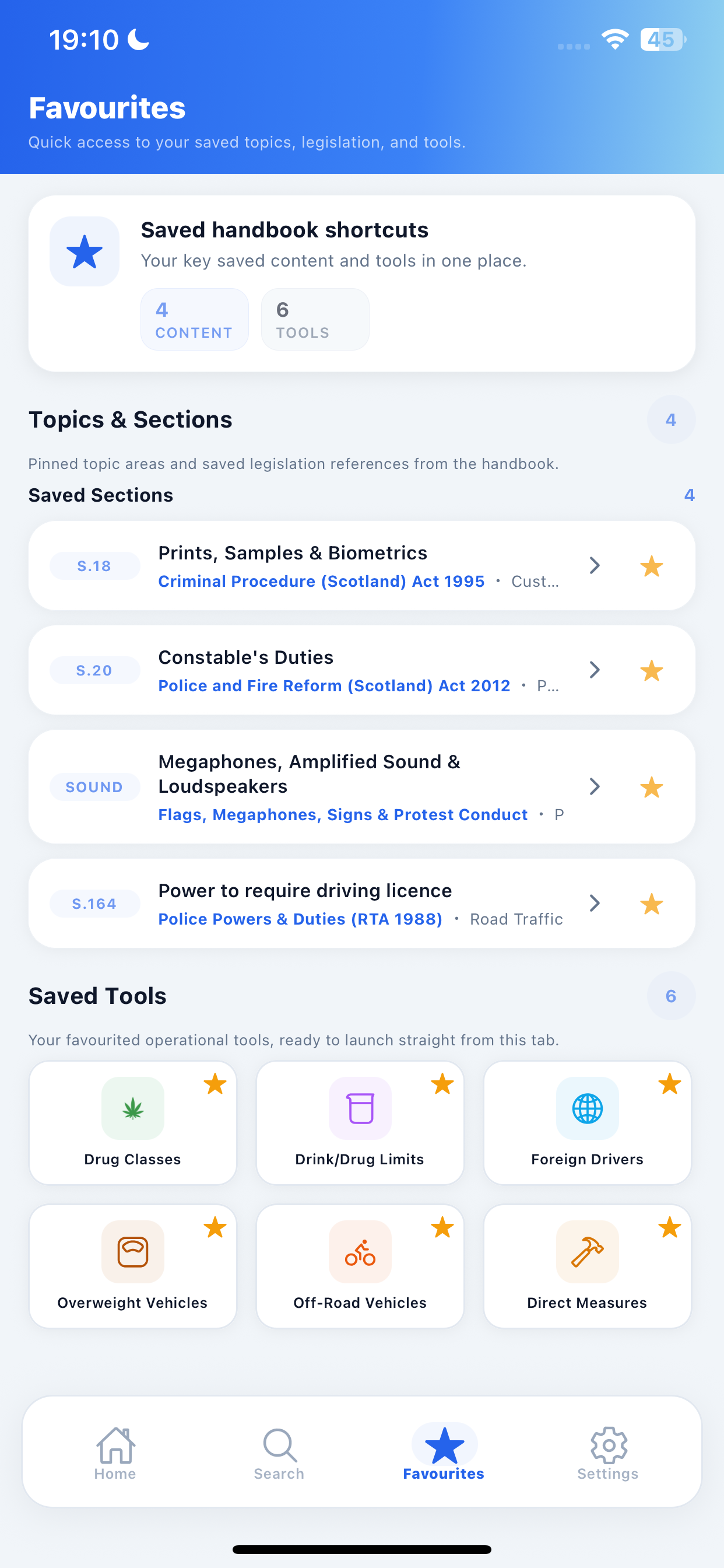This screenshot has width=724, height=1568.
Task: Toggle the Constable's Duties favourite star
Action: pyautogui.click(x=652, y=670)
